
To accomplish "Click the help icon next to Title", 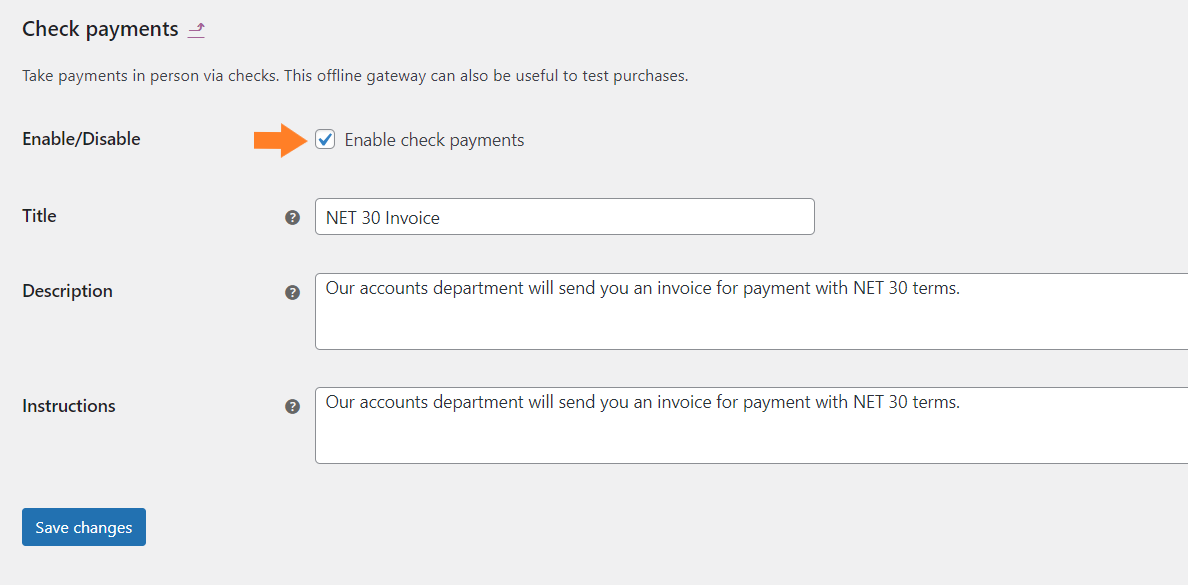I will 292,217.
